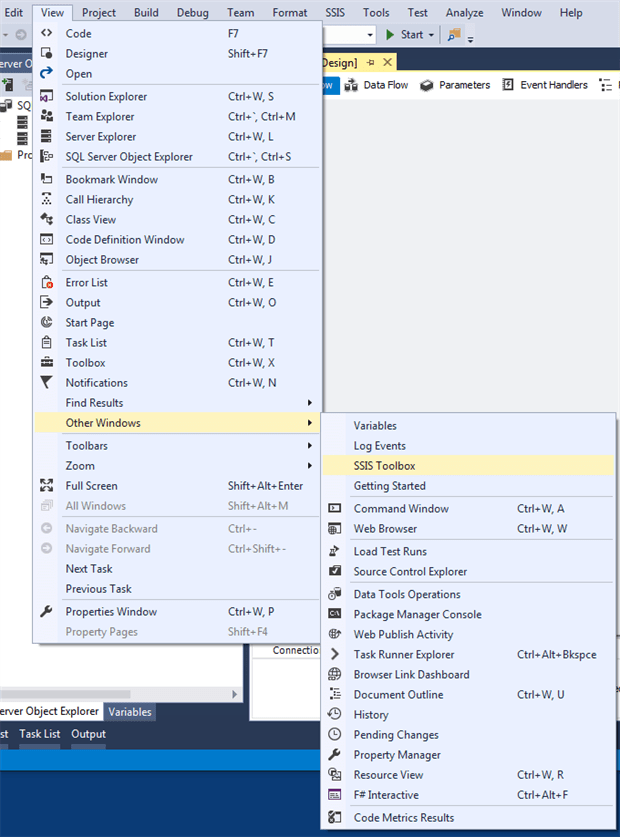Click the Full Screen icon

click(x=46, y=485)
